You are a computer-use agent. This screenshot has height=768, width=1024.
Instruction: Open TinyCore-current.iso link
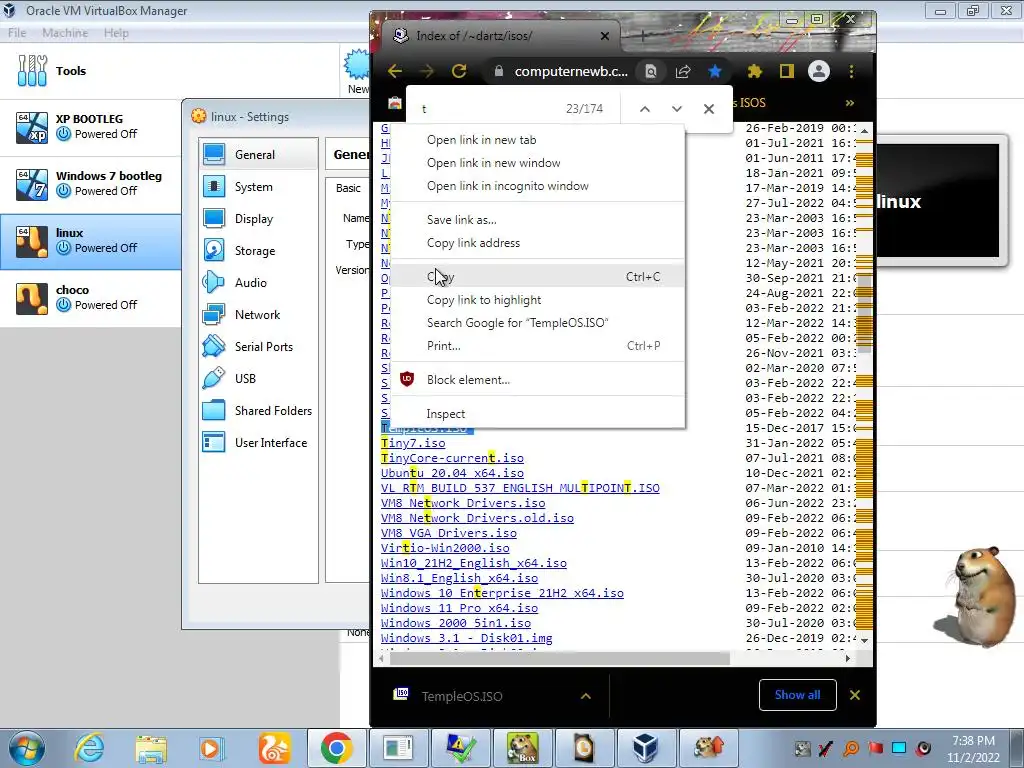tap(452, 458)
